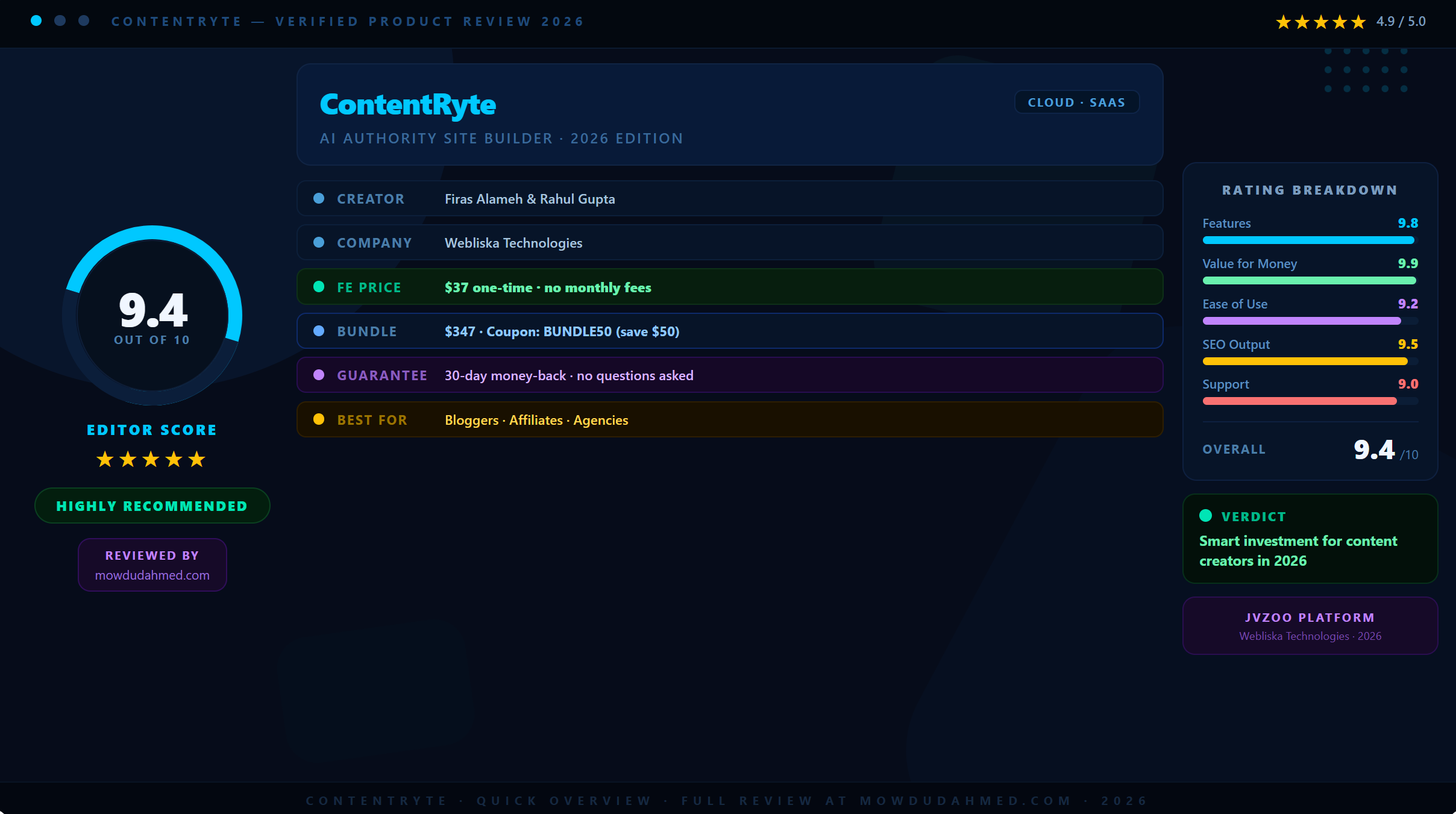The height and width of the screenshot is (814, 1456).
Task: Click the 9.9 Value for Money score
Action: click(1408, 263)
